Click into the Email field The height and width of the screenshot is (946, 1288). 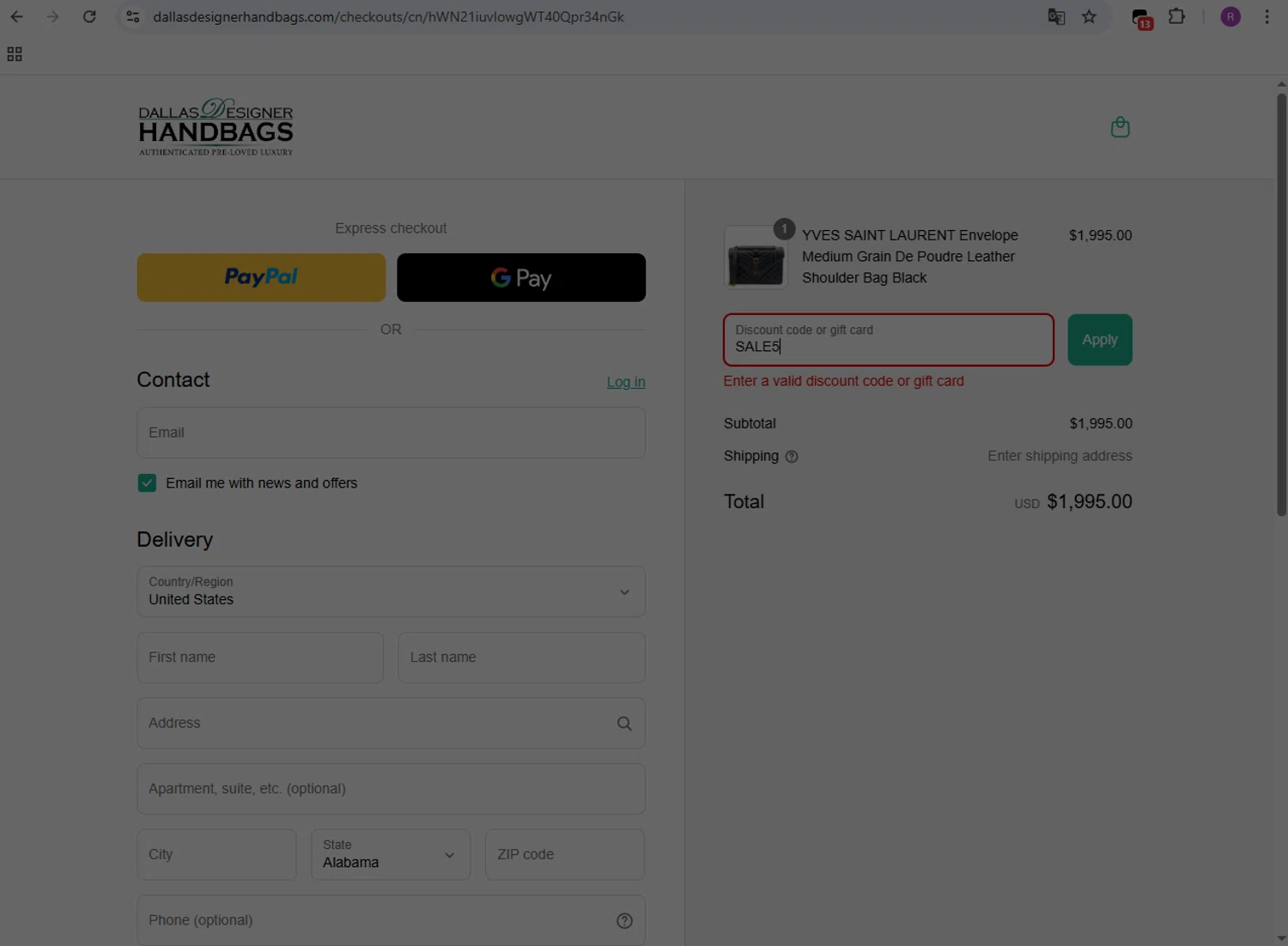coord(391,433)
